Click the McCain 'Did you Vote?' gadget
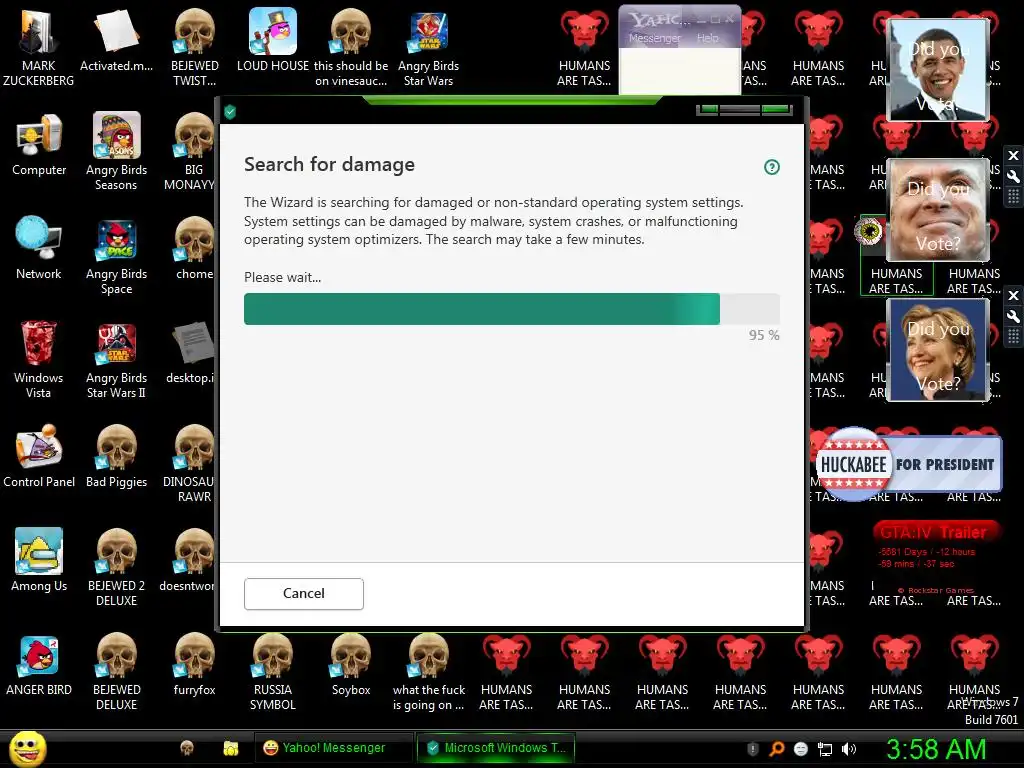This screenshot has width=1024, height=768. tap(938, 210)
